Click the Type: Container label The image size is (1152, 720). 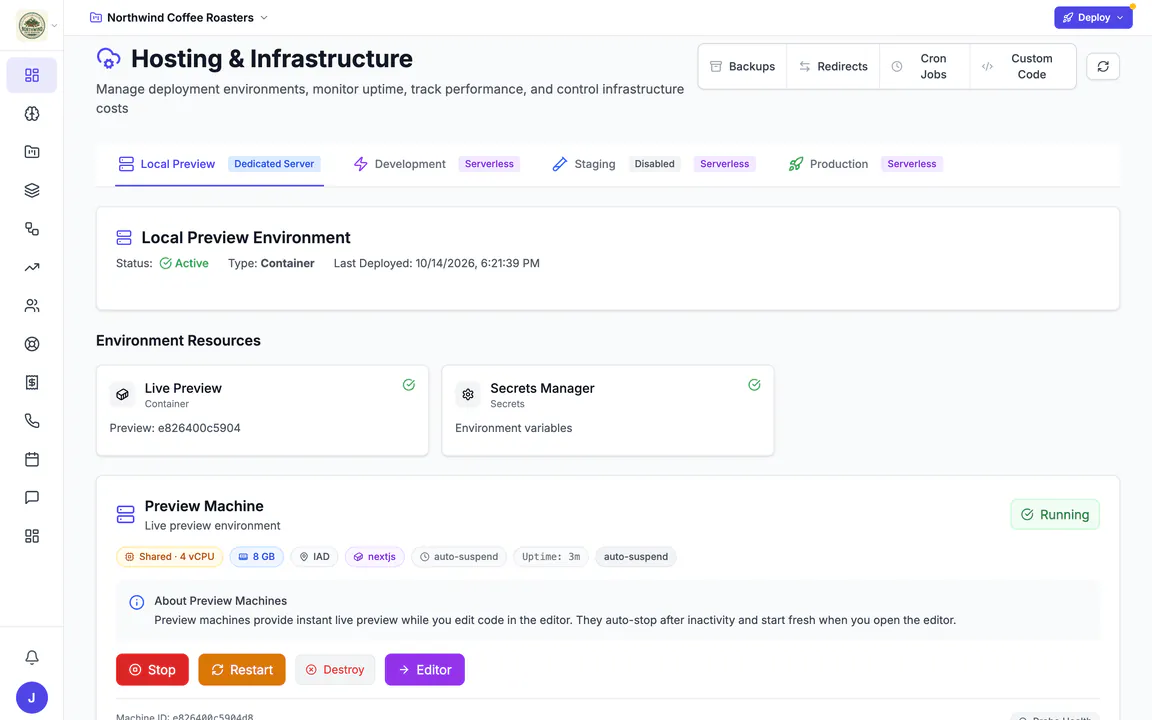pos(271,263)
